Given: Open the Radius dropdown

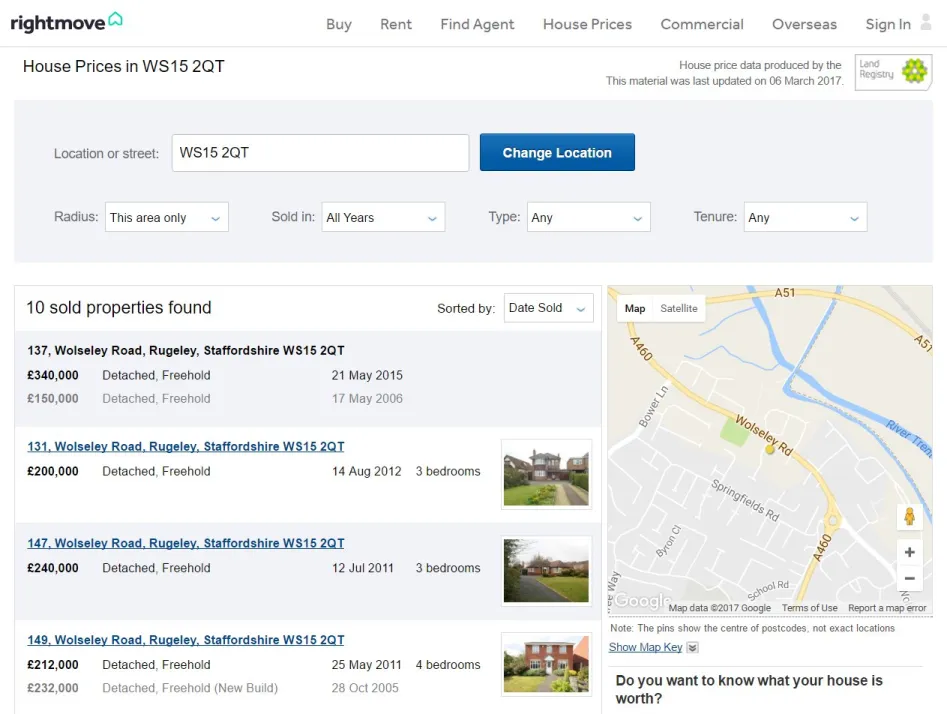Looking at the screenshot, I should point(166,218).
